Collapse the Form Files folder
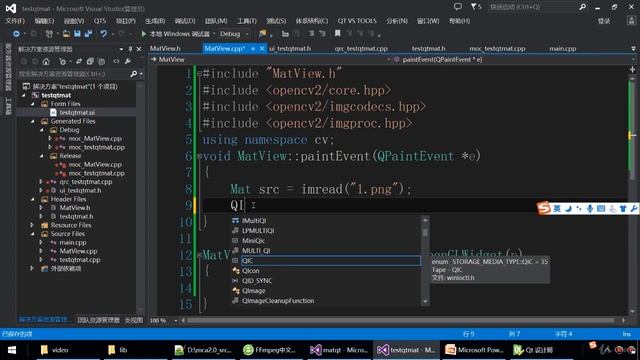This screenshot has height=360, width=640. click(x=33, y=104)
